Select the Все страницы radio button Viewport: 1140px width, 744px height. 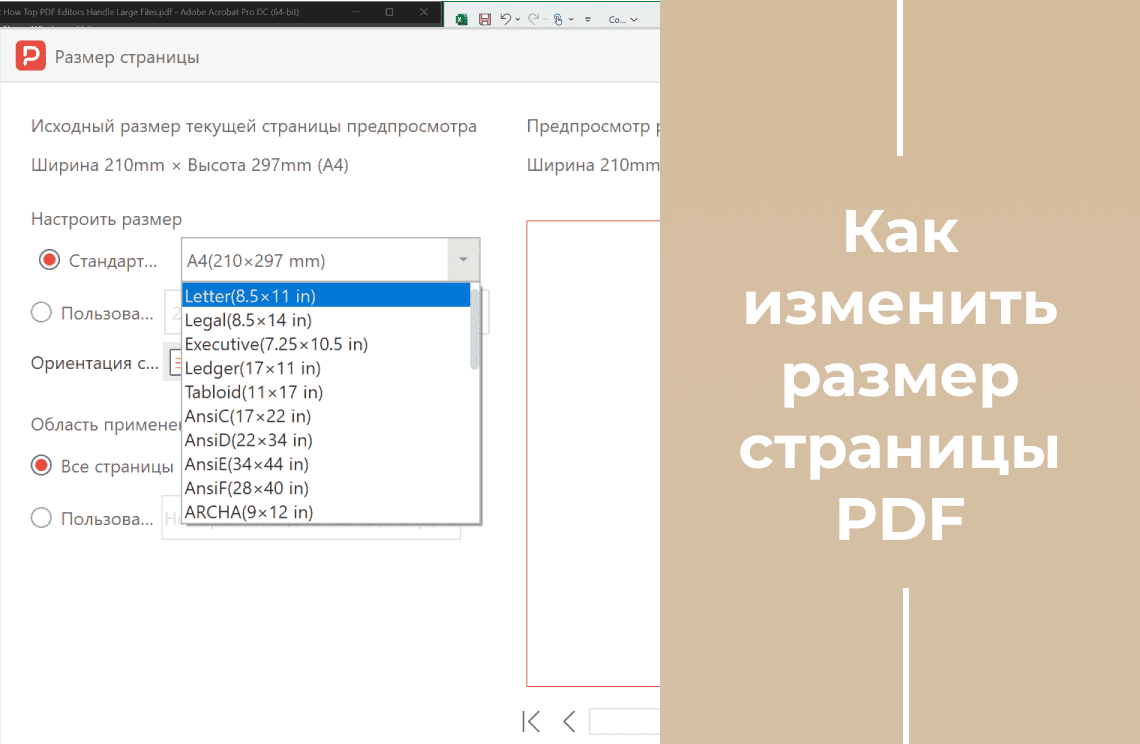(42, 465)
